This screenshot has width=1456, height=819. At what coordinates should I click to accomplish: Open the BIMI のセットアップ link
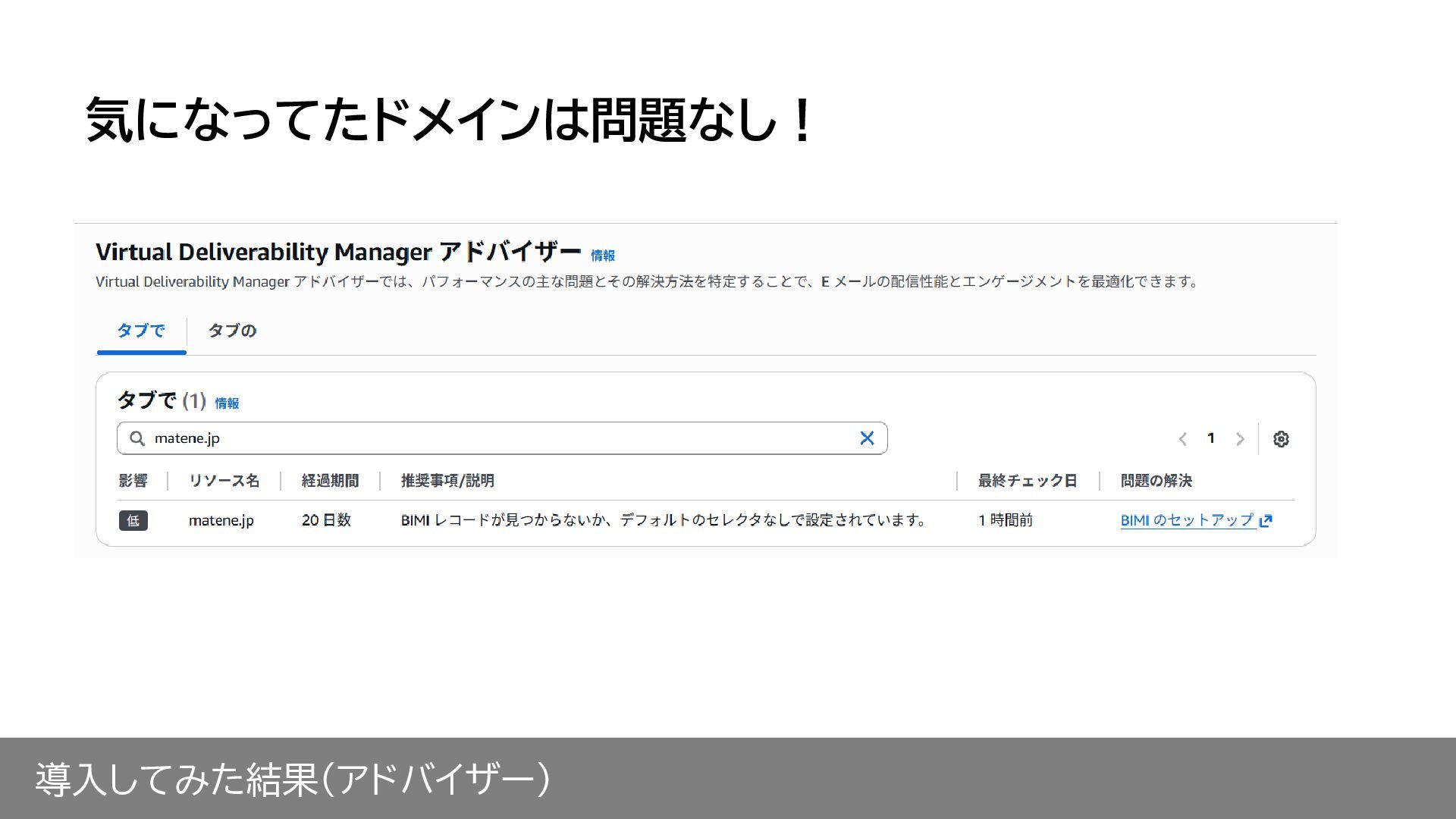[1186, 520]
